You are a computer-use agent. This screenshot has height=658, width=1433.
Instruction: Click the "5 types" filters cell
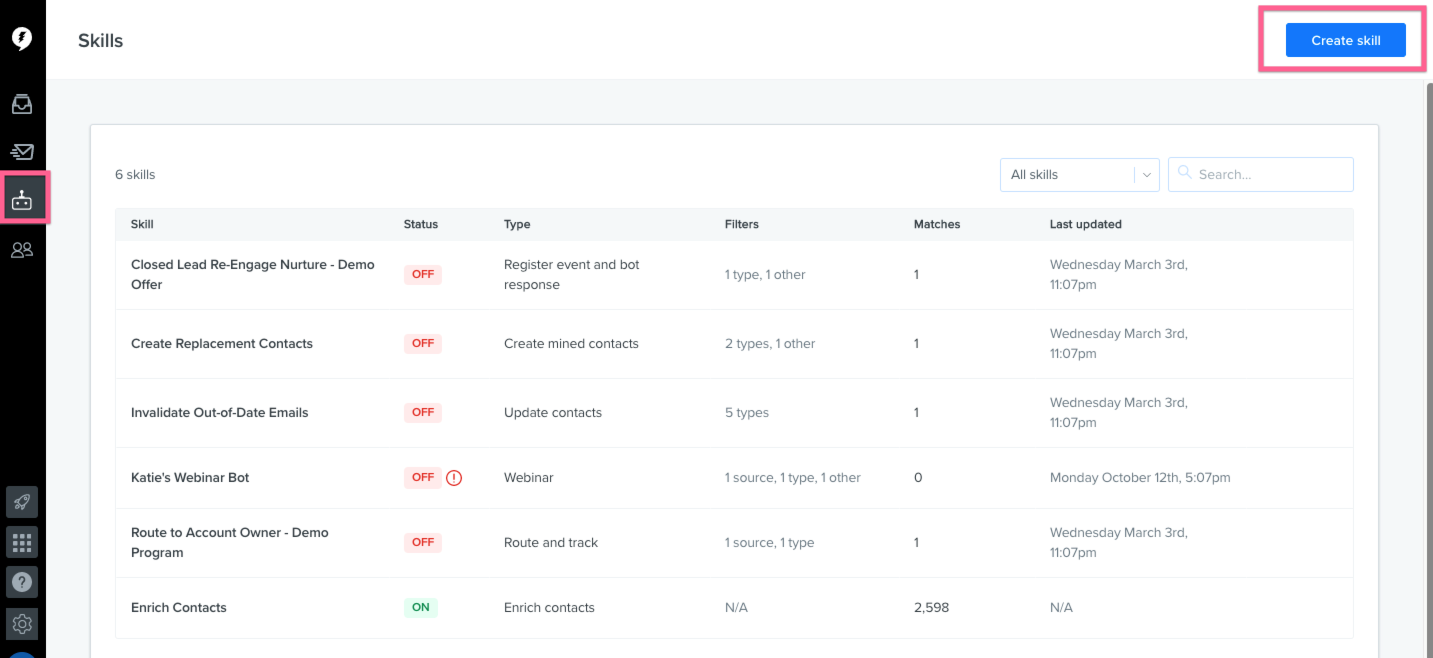pyautogui.click(x=747, y=412)
